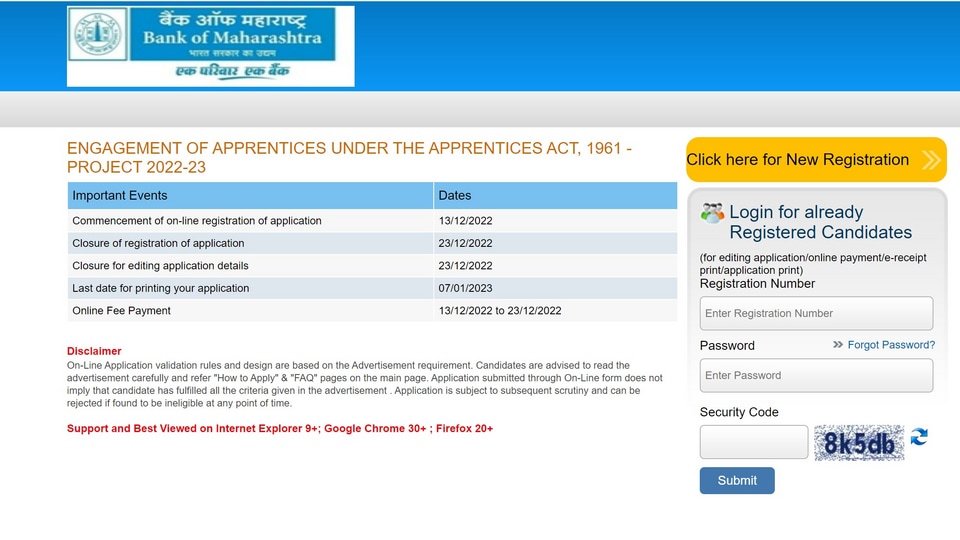Image resolution: width=960 pixels, height=540 pixels.
Task: Click the registered candidates people icon
Action: [712, 213]
